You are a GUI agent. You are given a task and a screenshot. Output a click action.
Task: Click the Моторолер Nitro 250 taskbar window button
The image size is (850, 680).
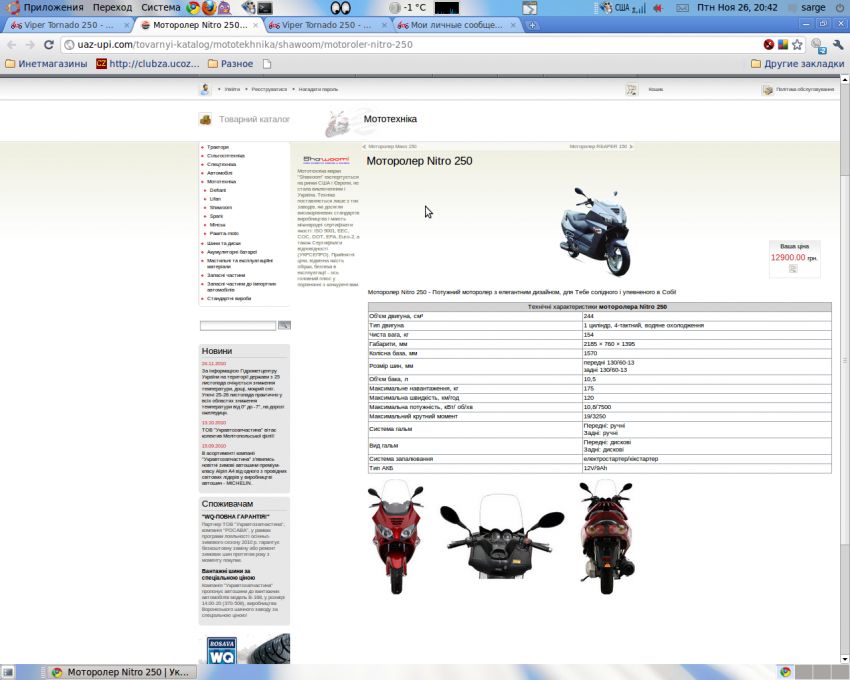tap(121, 672)
